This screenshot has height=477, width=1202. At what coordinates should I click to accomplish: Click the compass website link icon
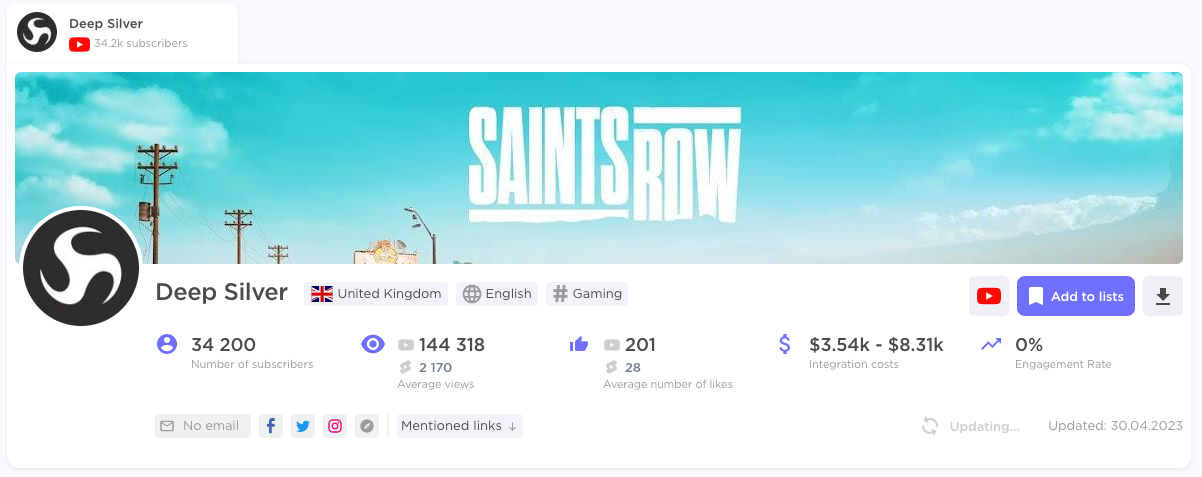367,426
